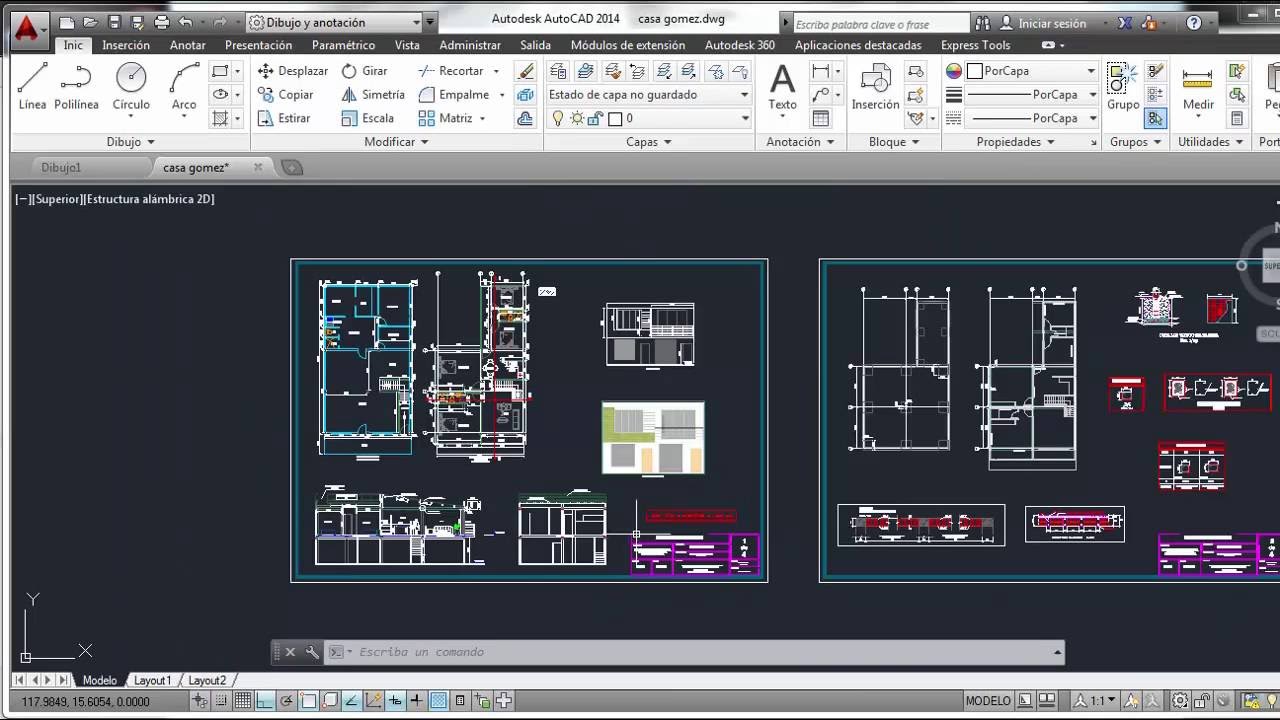
Task: Insert a table from Anotación panel
Action: click(x=820, y=118)
